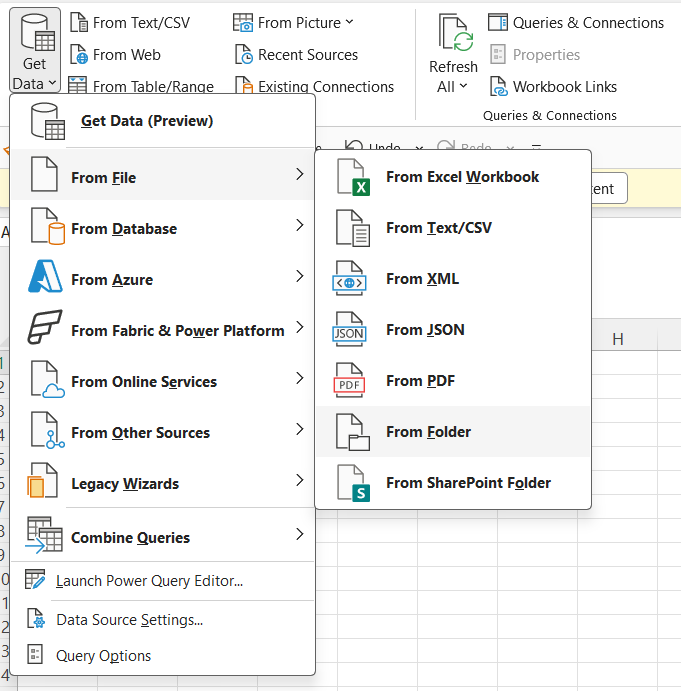Click the Fabric & Power Platform icon
Viewport: 681px width, 691px height.
(45, 327)
